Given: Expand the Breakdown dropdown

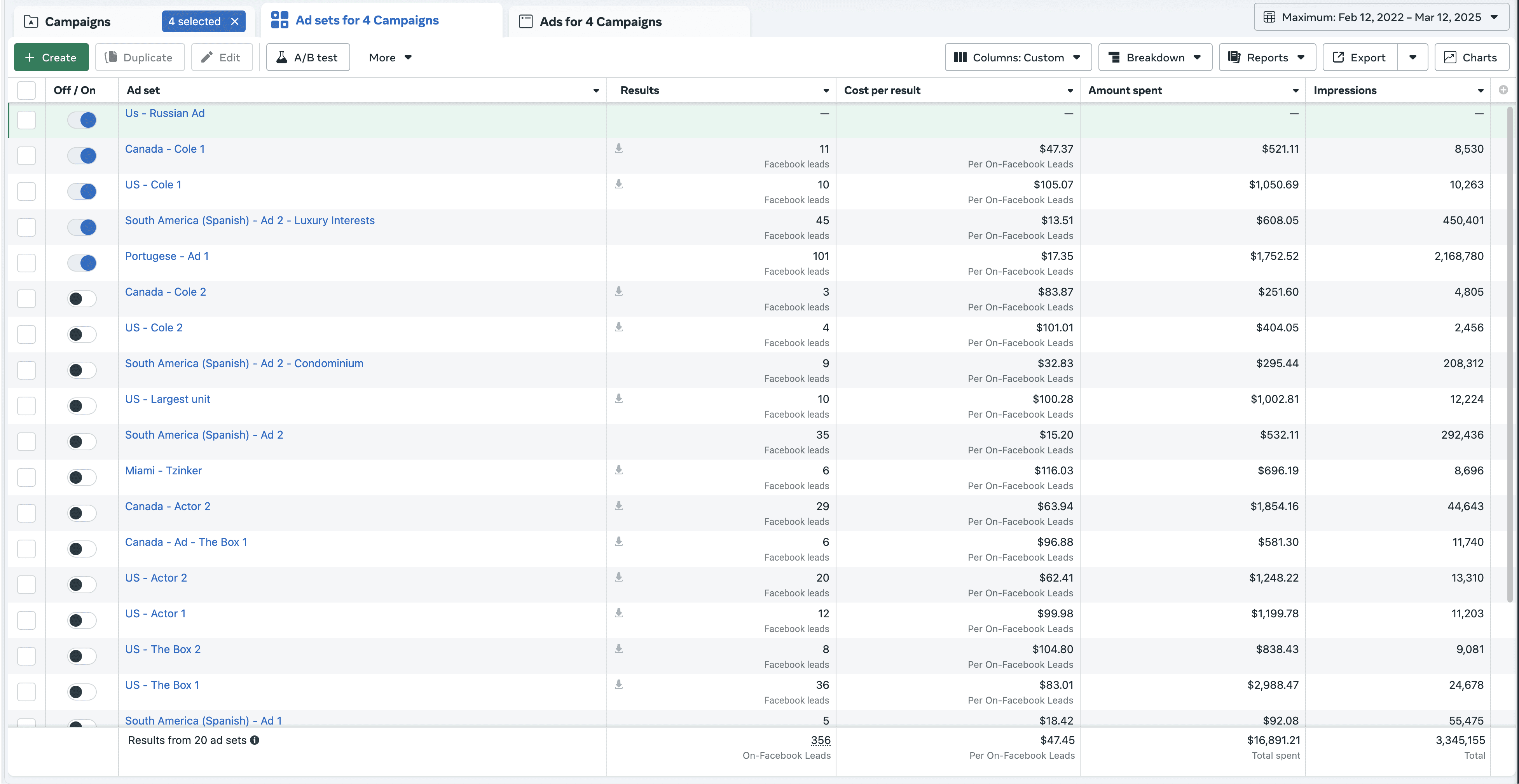Looking at the screenshot, I should (x=1155, y=57).
